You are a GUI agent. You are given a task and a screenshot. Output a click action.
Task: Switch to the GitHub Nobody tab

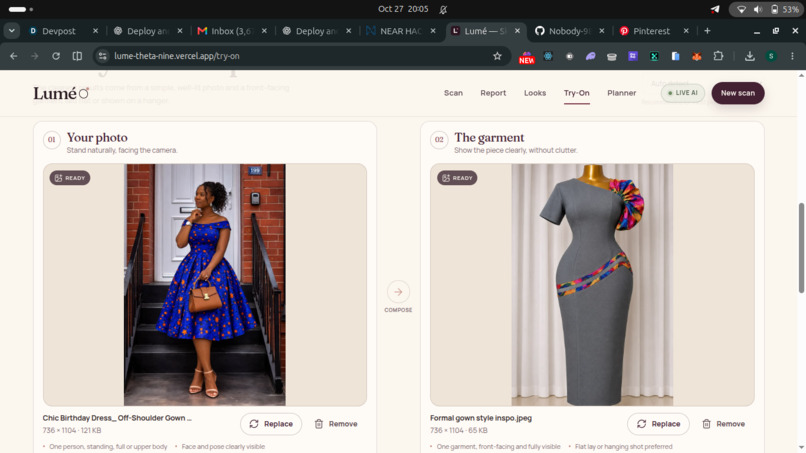point(569,31)
